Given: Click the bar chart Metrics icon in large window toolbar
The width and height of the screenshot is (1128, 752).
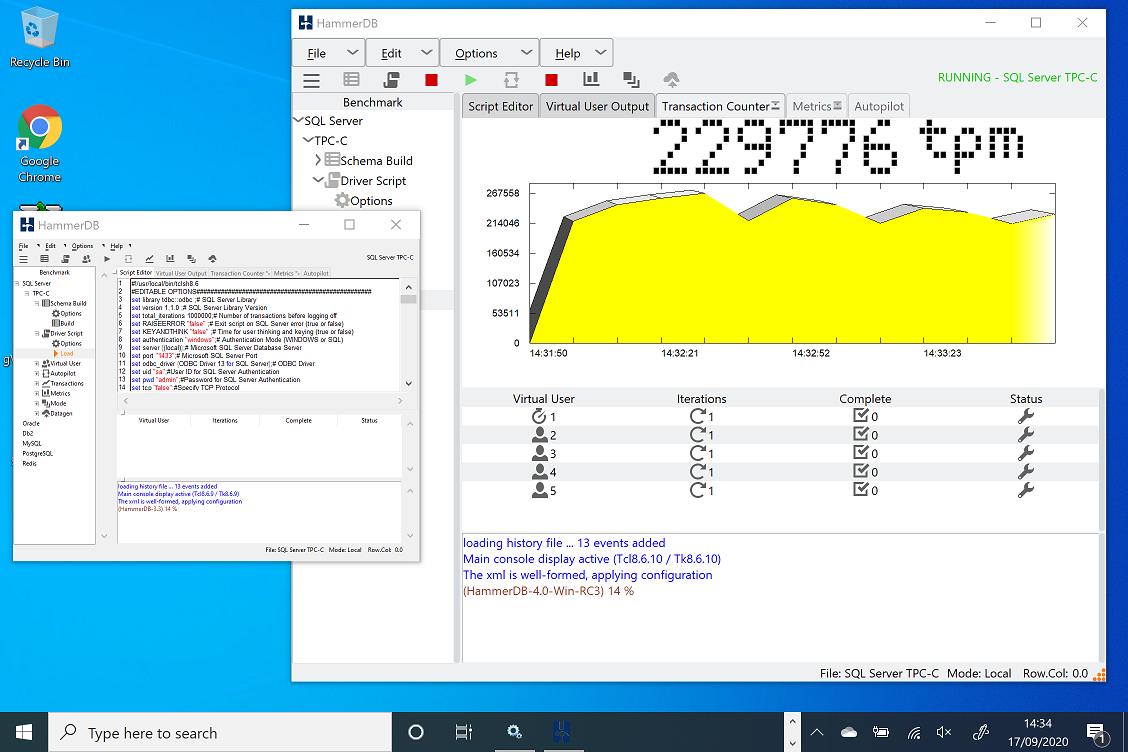Looking at the screenshot, I should click(x=591, y=79).
